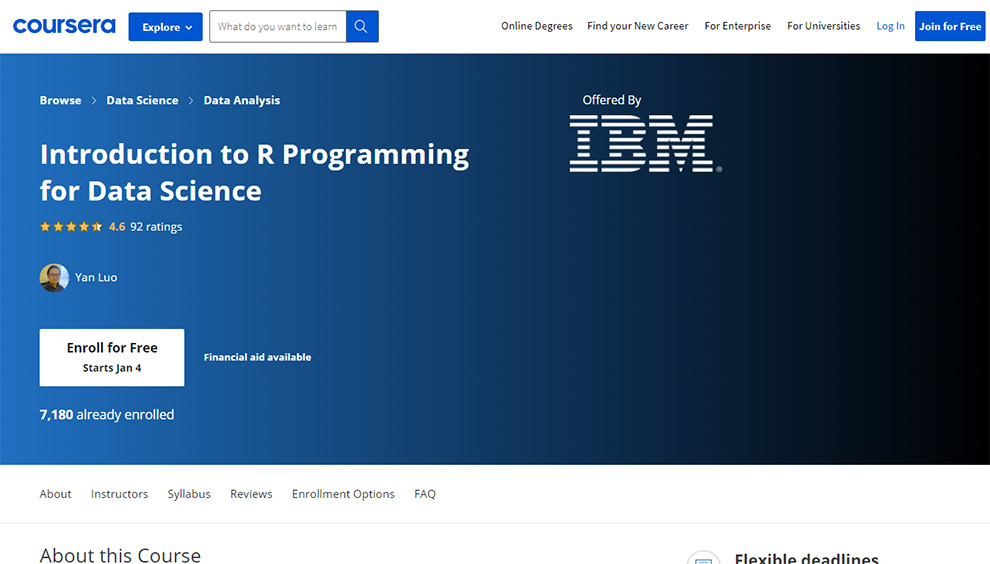Navigate to Data Science breadcrumb

(x=142, y=100)
